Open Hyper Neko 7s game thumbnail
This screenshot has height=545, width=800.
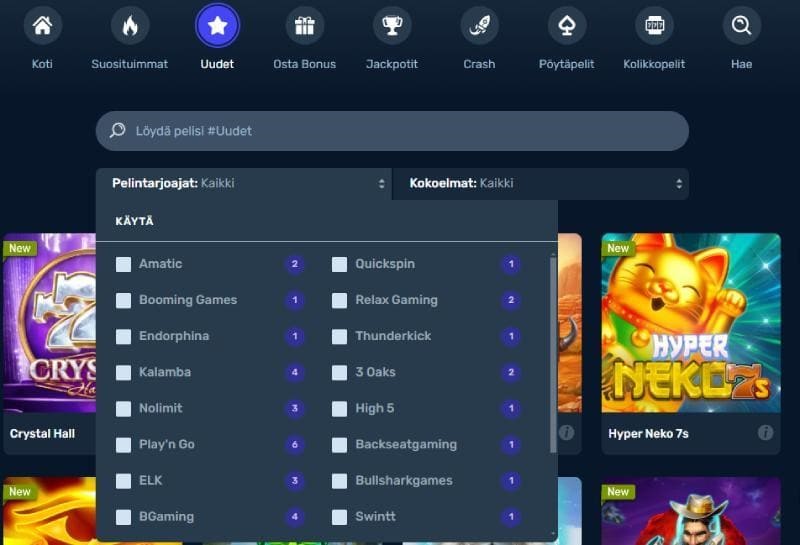tap(691, 323)
